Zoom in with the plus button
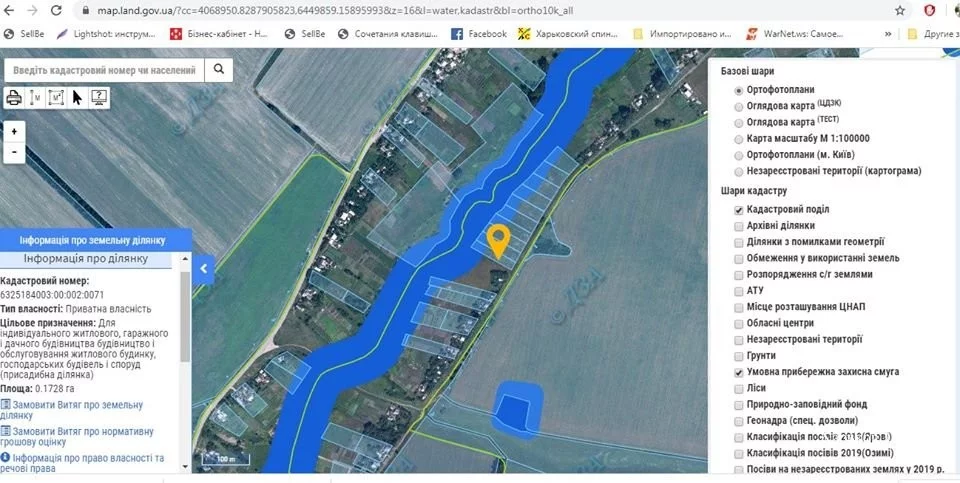The width and height of the screenshot is (960, 483). point(14,132)
